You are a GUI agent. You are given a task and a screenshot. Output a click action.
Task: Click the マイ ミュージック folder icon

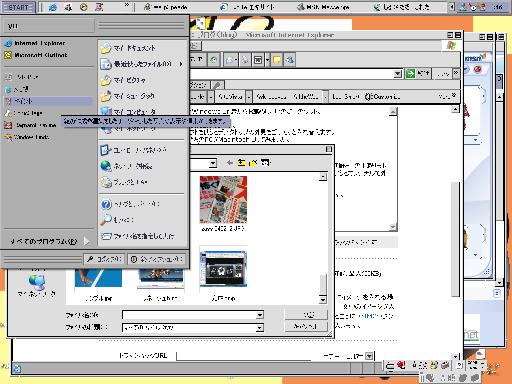tap(106, 96)
